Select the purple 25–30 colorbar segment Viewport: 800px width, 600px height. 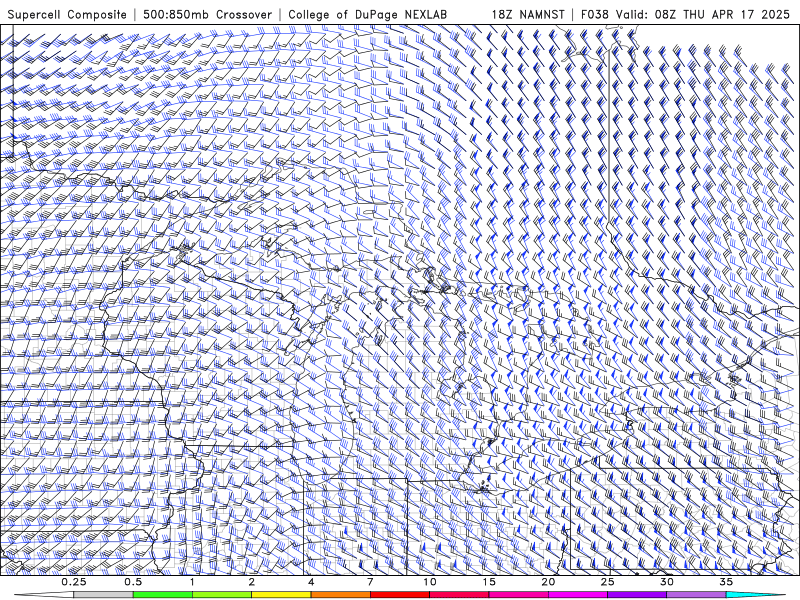pos(637,595)
